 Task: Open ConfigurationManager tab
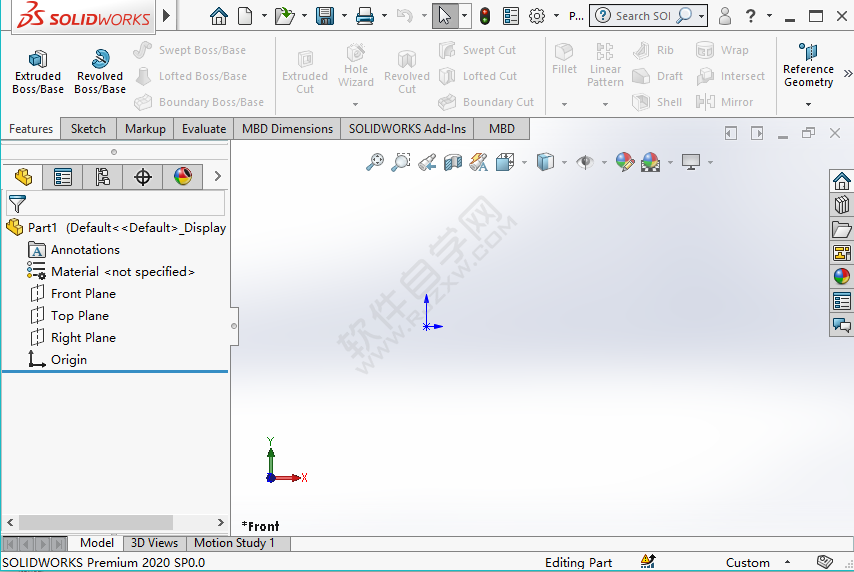point(102,177)
